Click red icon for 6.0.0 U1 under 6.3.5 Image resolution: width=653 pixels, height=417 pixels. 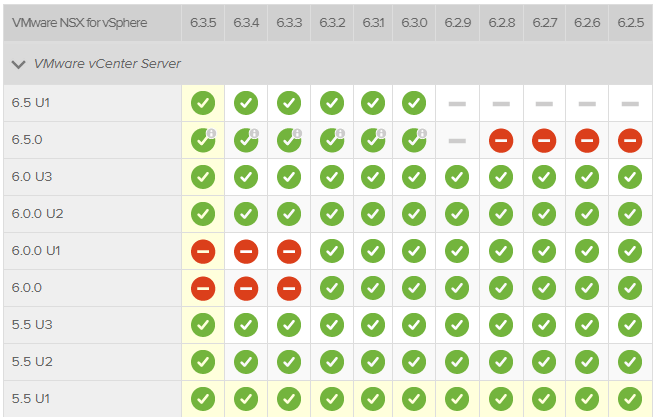pyautogui.click(x=204, y=251)
